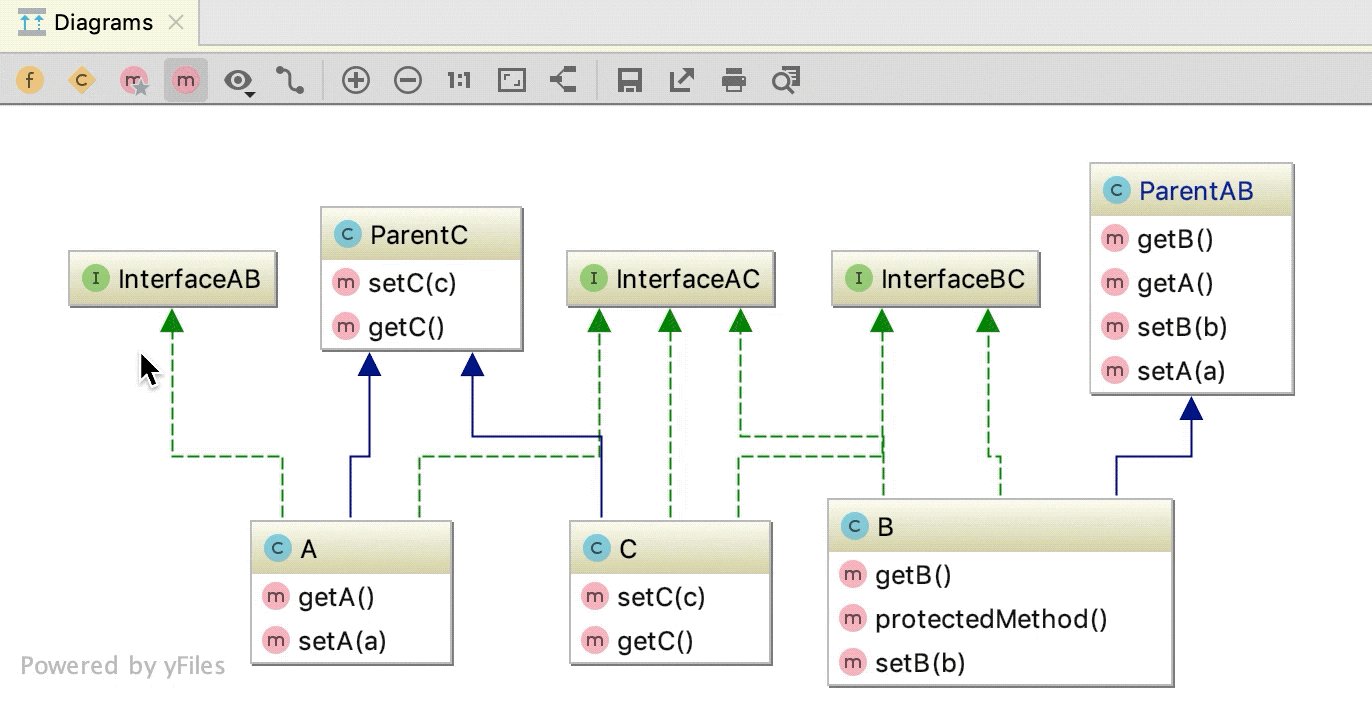Close the Diagrams tab
Screen dimensions: 1372x728
coord(176,21)
